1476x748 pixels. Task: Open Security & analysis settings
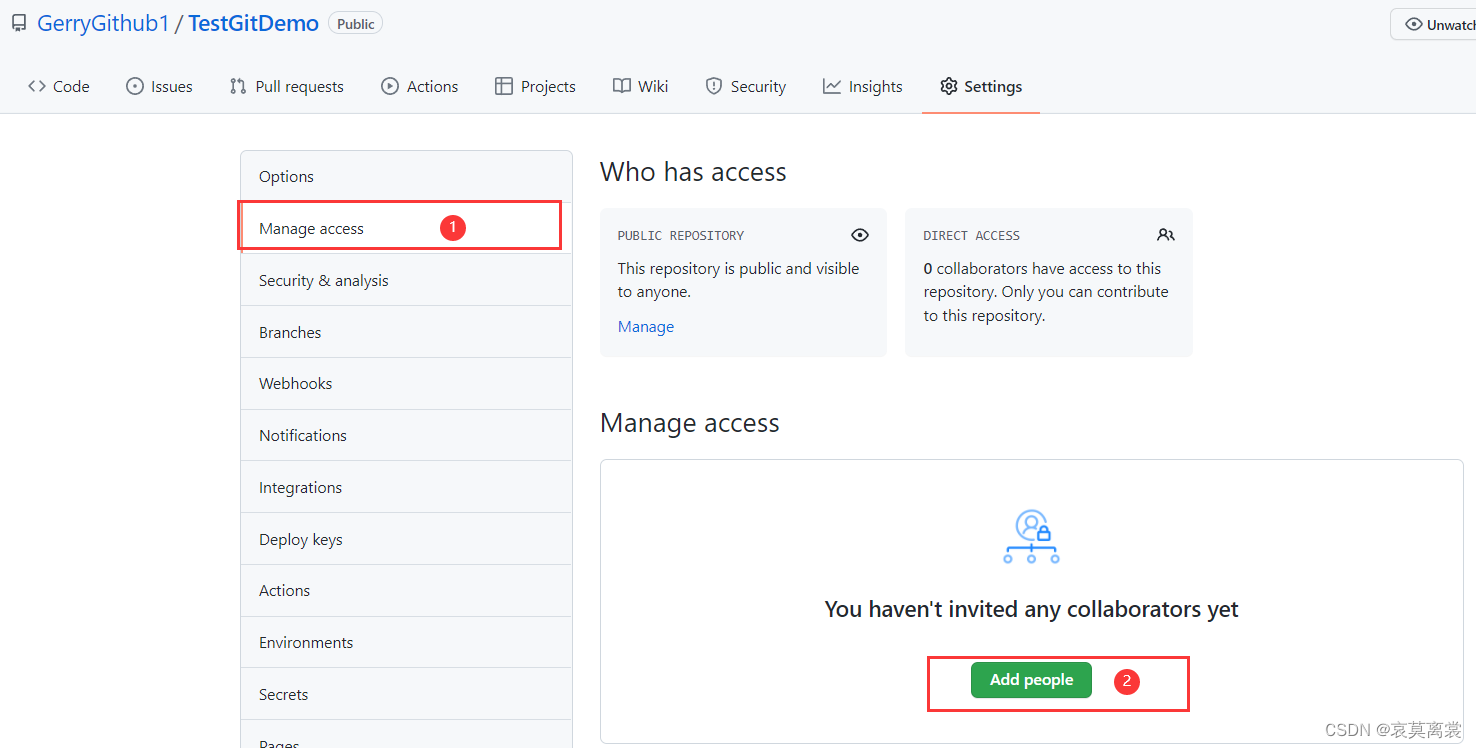(x=406, y=281)
